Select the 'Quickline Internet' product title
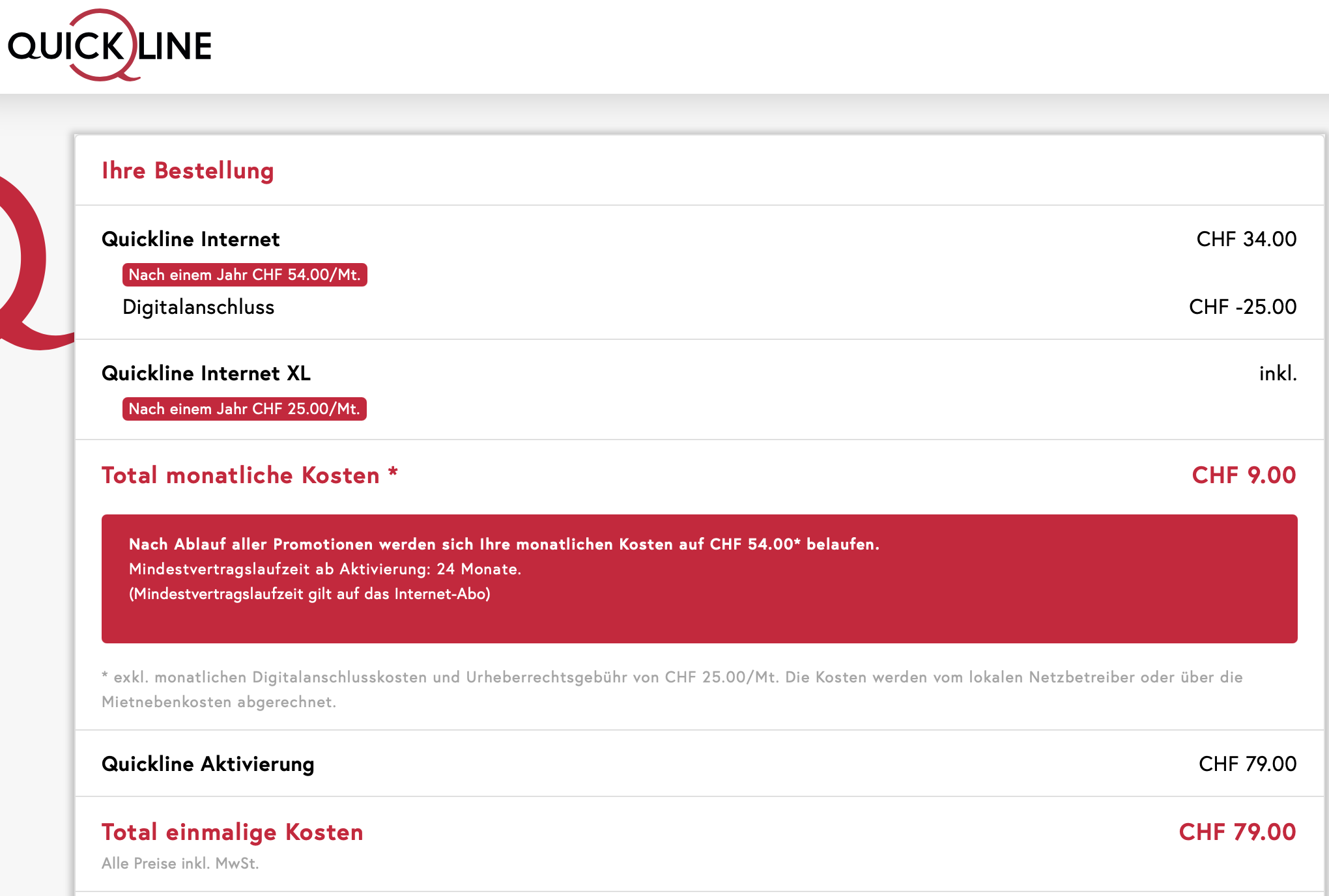1329x896 pixels. [190, 239]
